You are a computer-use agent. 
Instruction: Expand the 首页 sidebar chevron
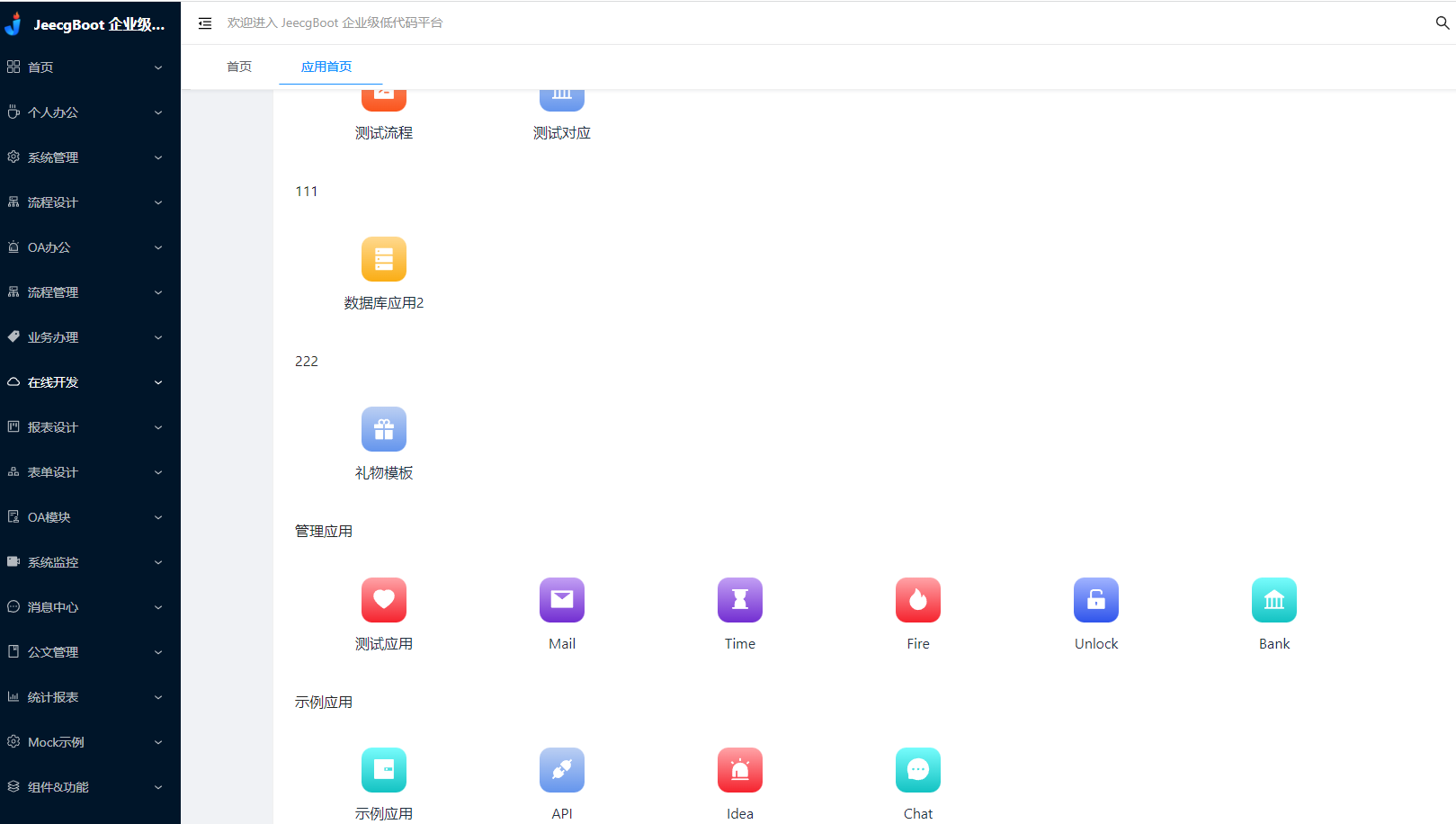[x=158, y=67]
